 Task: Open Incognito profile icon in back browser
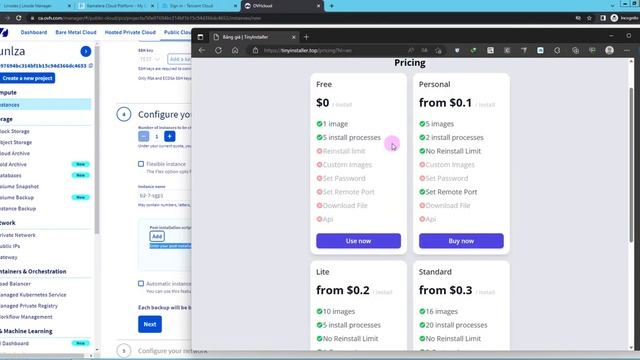pyautogui.click(x=614, y=18)
